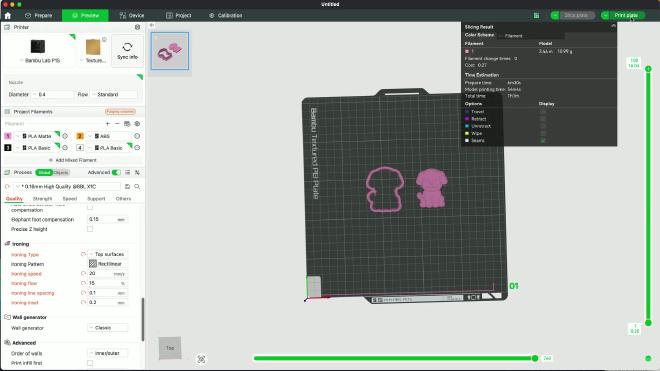Edit PLA Matte filament 1 preset
The width and height of the screenshot is (660, 371).
tap(65, 136)
